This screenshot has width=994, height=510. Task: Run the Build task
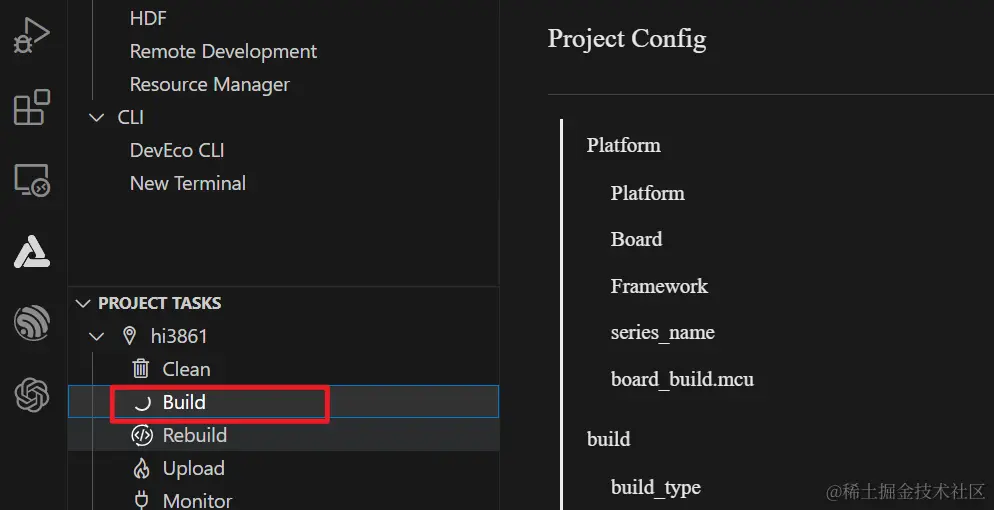coord(184,402)
